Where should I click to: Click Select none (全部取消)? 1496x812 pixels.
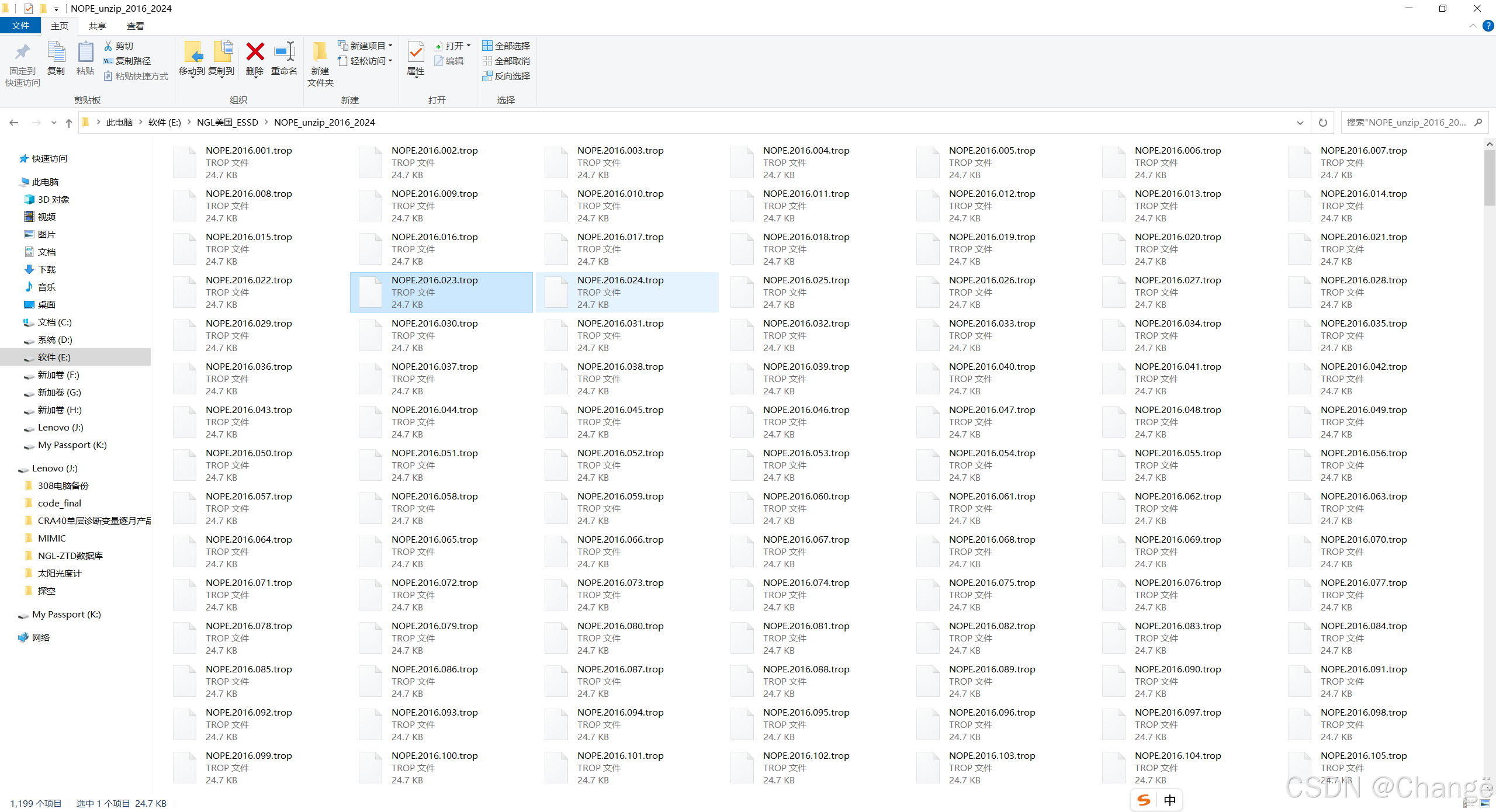[x=506, y=61]
